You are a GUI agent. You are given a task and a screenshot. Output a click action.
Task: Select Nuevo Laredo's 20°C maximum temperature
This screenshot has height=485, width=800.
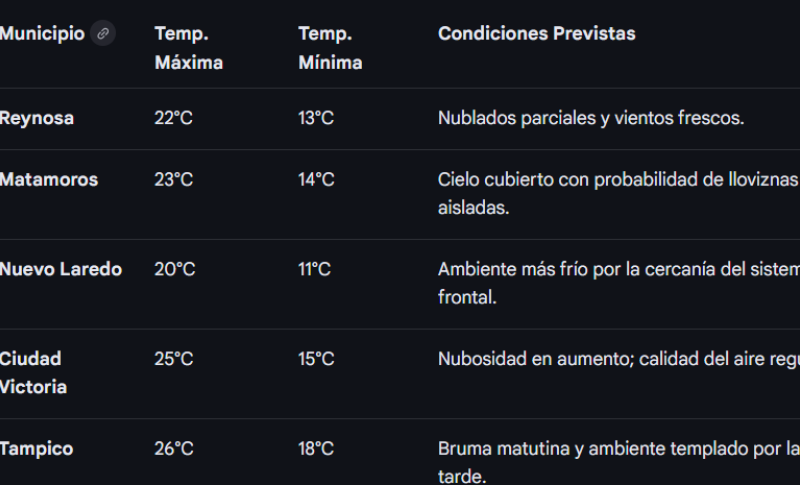(174, 269)
